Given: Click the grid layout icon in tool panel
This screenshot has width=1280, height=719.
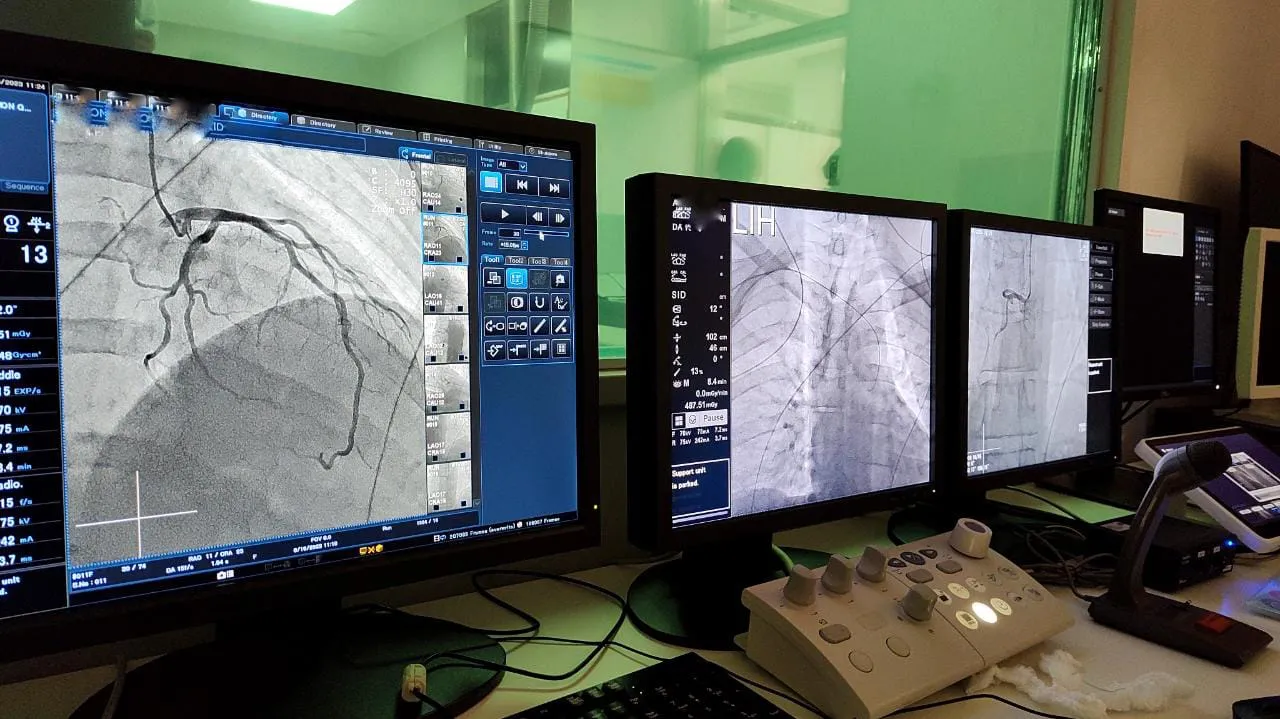Looking at the screenshot, I should tap(562, 349).
